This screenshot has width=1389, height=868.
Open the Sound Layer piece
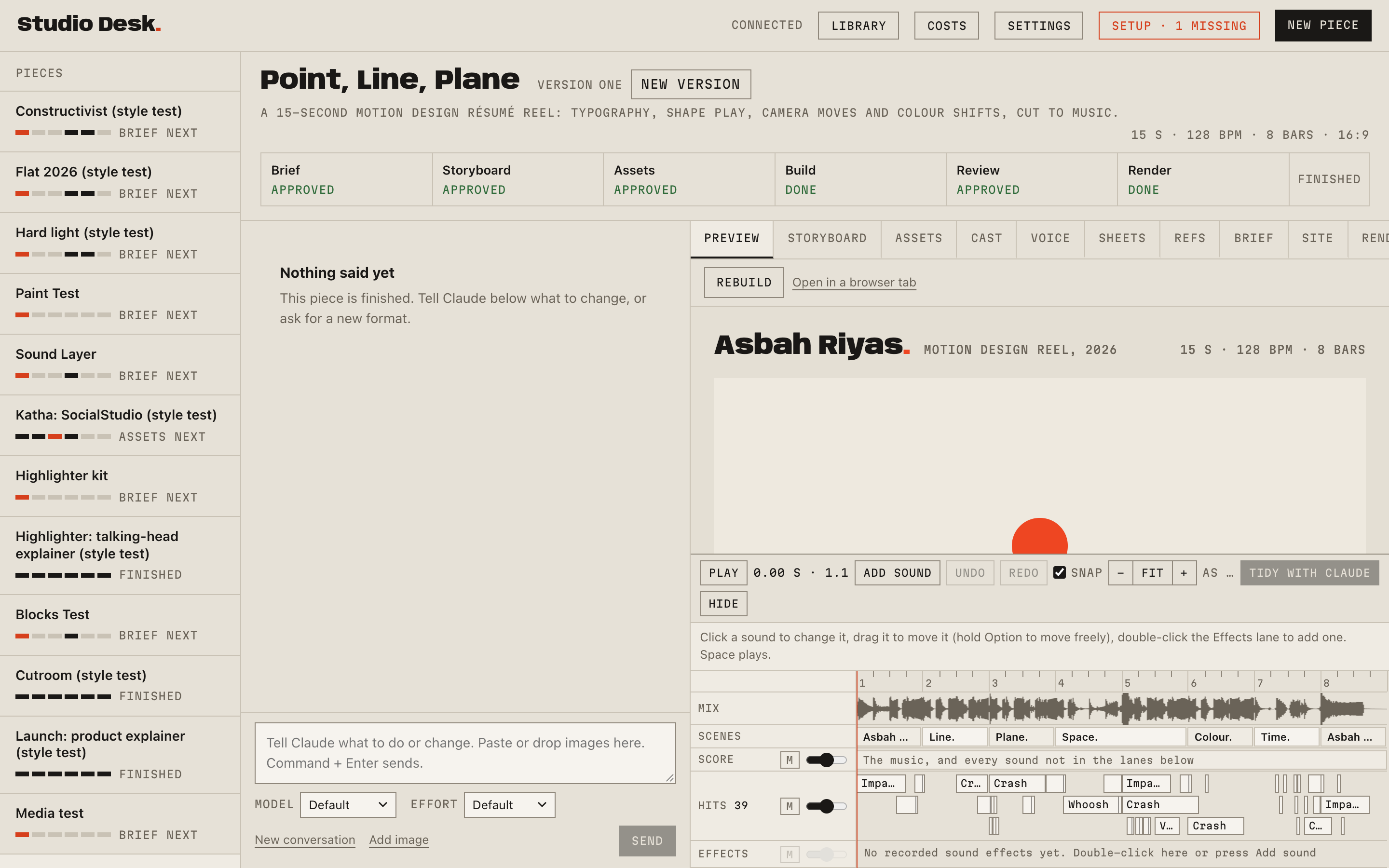tap(120, 365)
